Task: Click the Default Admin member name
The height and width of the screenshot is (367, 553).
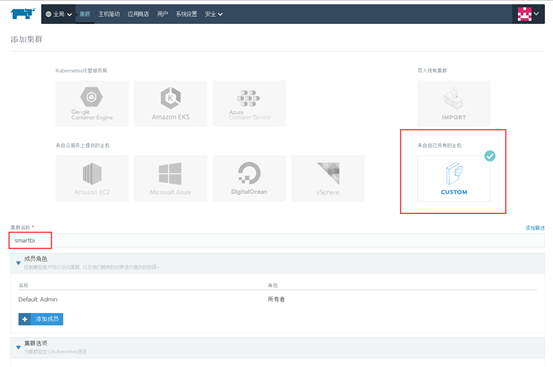Action: click(38, 299)
